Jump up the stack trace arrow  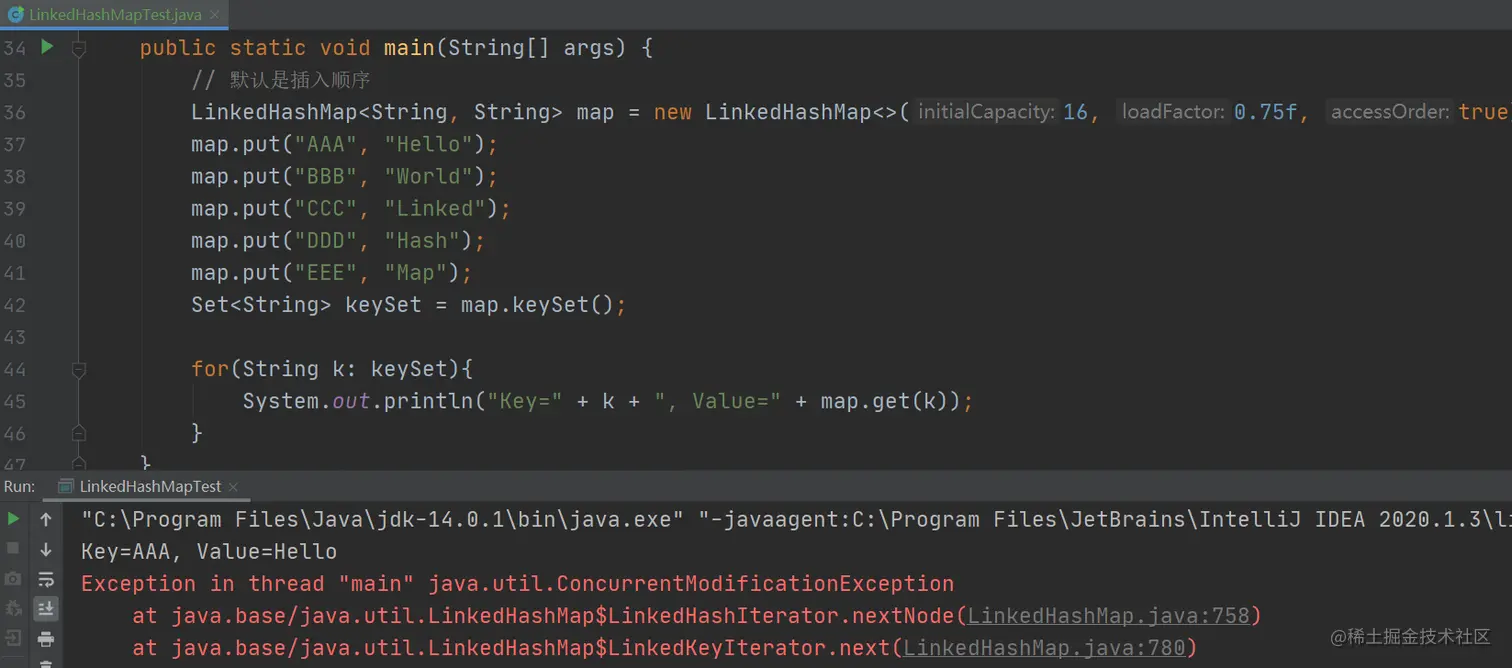click(46, 519)
